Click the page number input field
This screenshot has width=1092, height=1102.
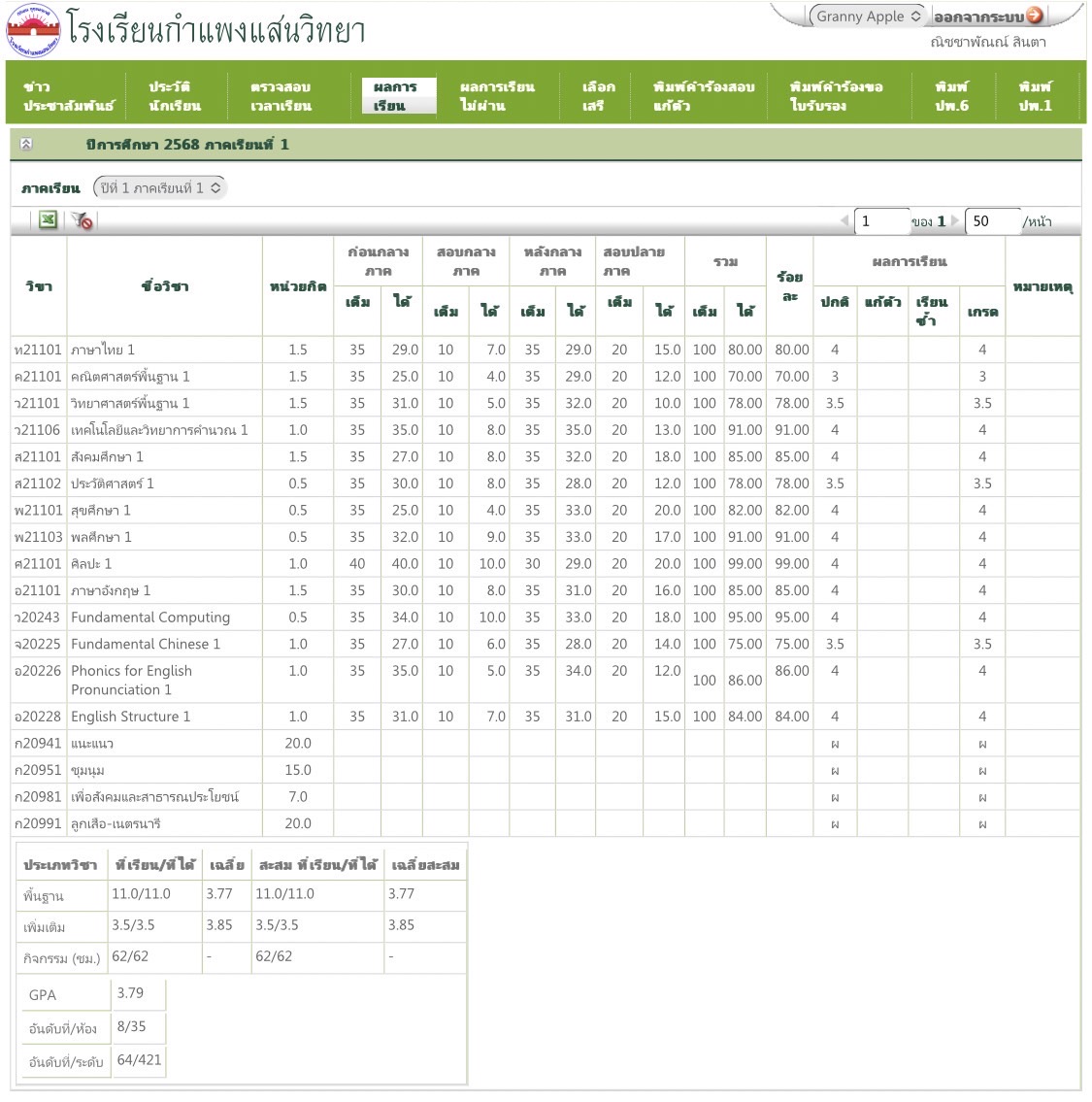880,221
